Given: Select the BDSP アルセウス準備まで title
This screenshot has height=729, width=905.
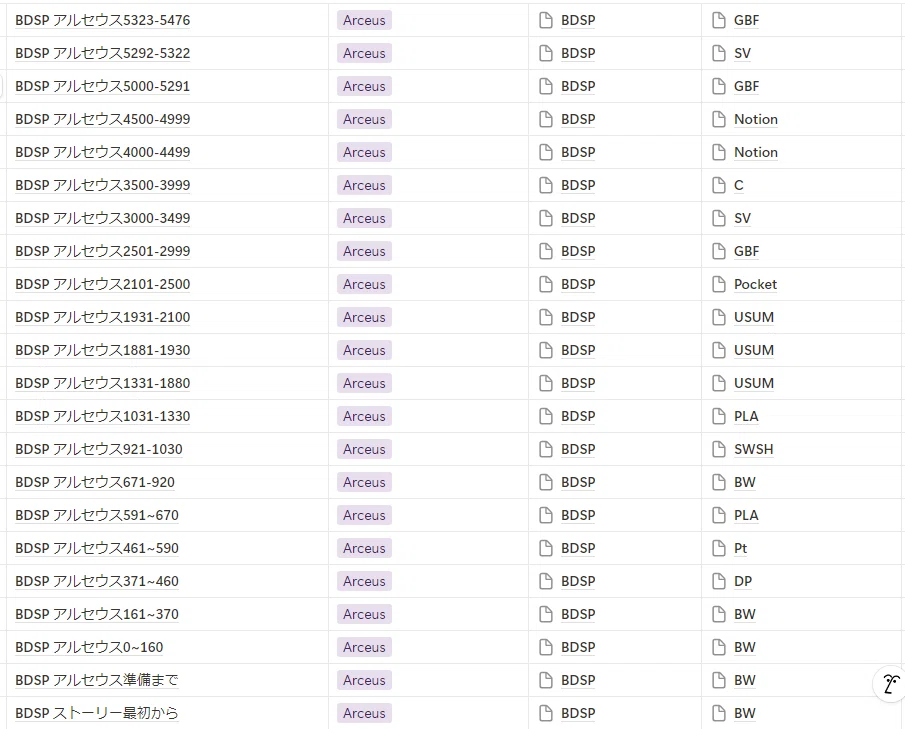Looking at the screenshot, I should pyautogui.click(x=96, y=680).
